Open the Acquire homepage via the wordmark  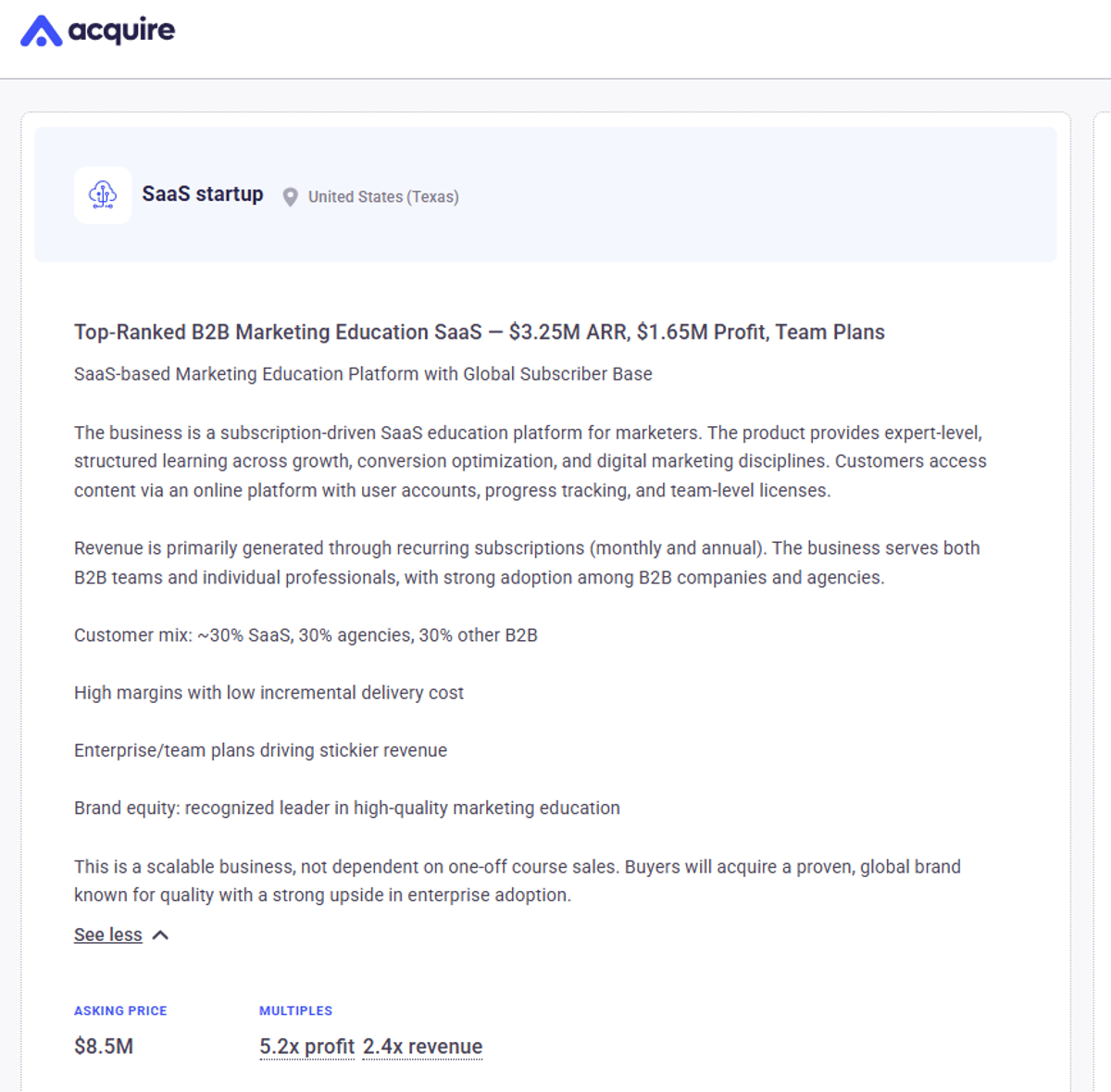[x=120, y=30]
